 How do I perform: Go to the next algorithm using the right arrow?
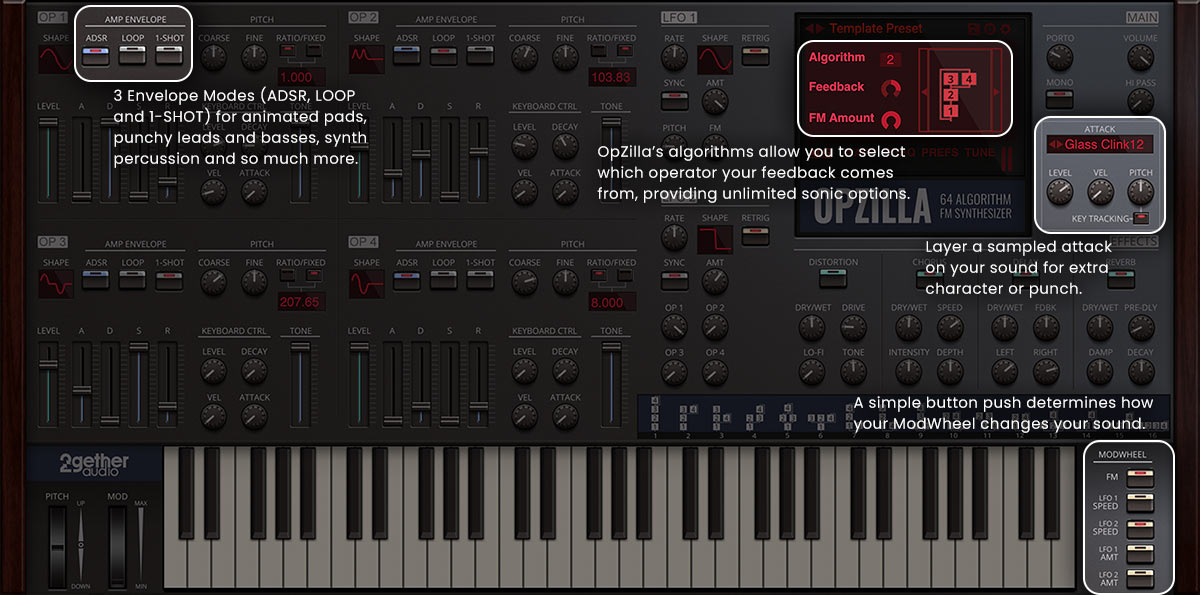coord(995,92)
